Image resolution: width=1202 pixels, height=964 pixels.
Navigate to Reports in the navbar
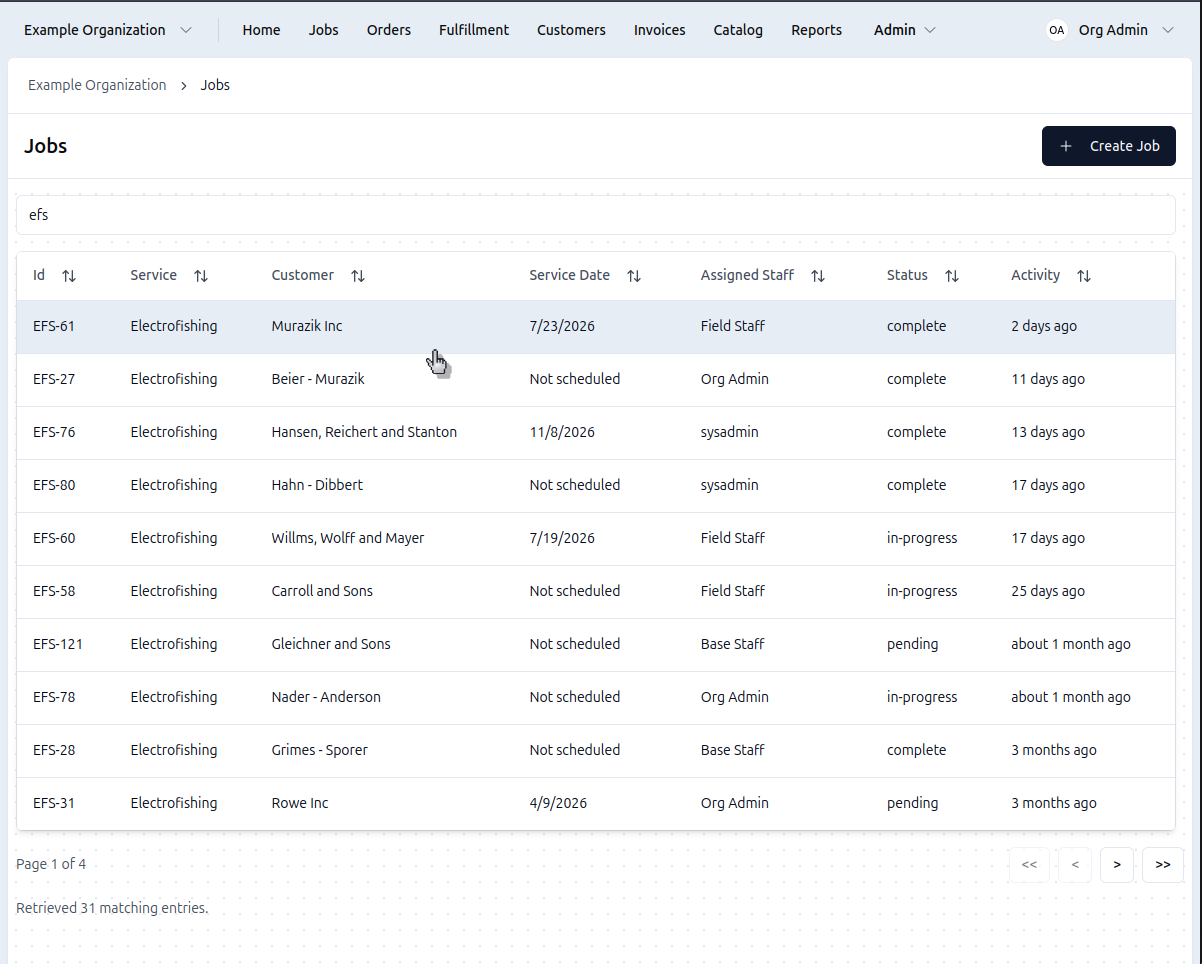(x=816, y=30)
